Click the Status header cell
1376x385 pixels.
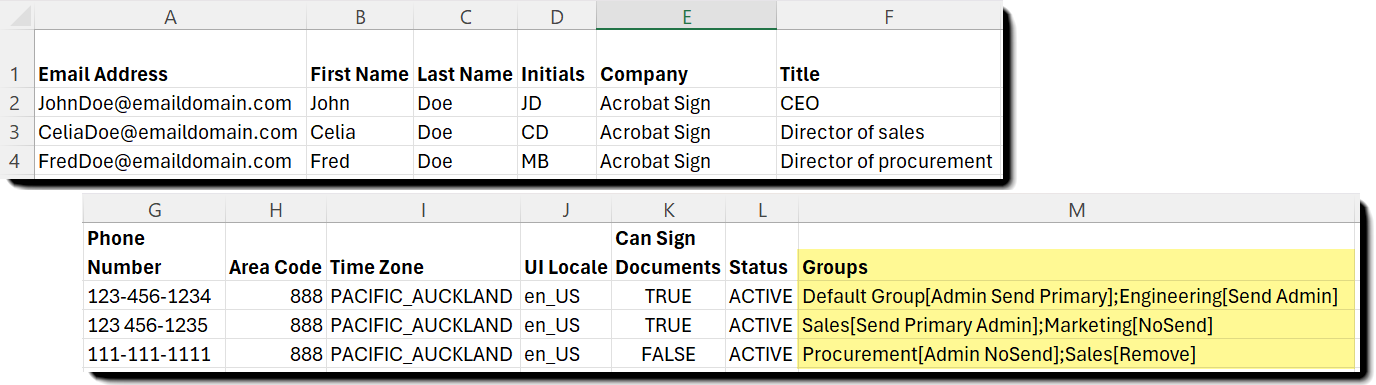(761, 252)
